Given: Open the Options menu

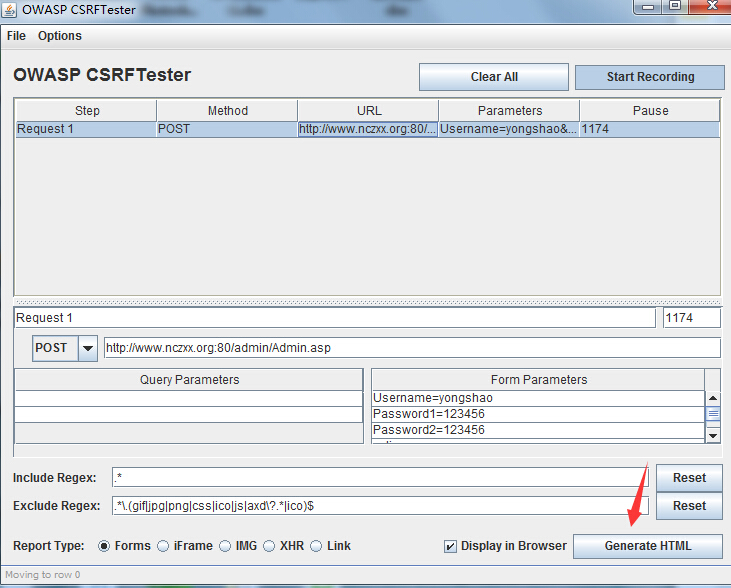Looking at the screenshot, I should click(60, 36).
